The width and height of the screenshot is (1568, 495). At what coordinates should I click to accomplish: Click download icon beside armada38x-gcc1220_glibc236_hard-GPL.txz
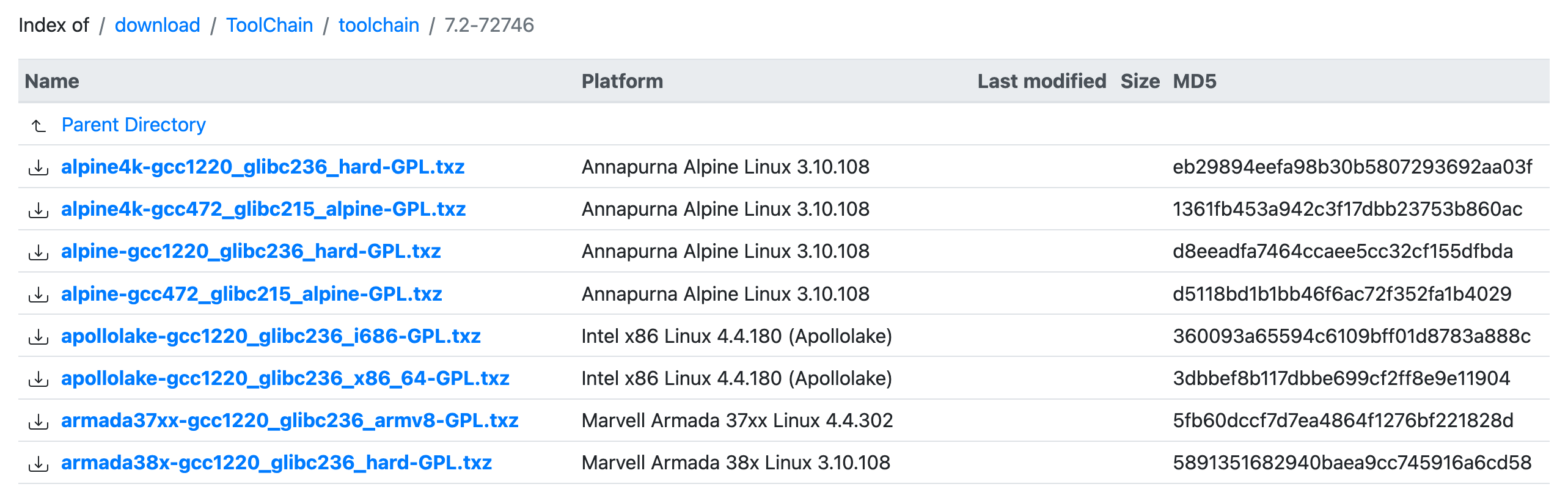click(38, 463)
